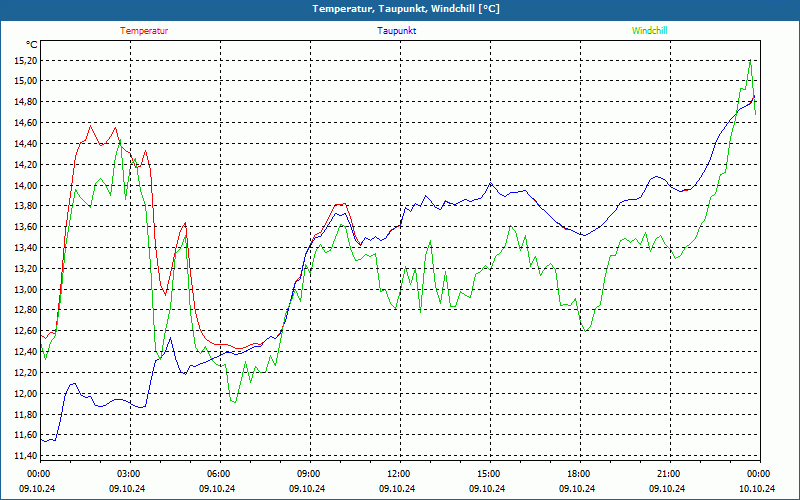
Task: Click the 12,20 y-axis value
Action: coord(27,372)
